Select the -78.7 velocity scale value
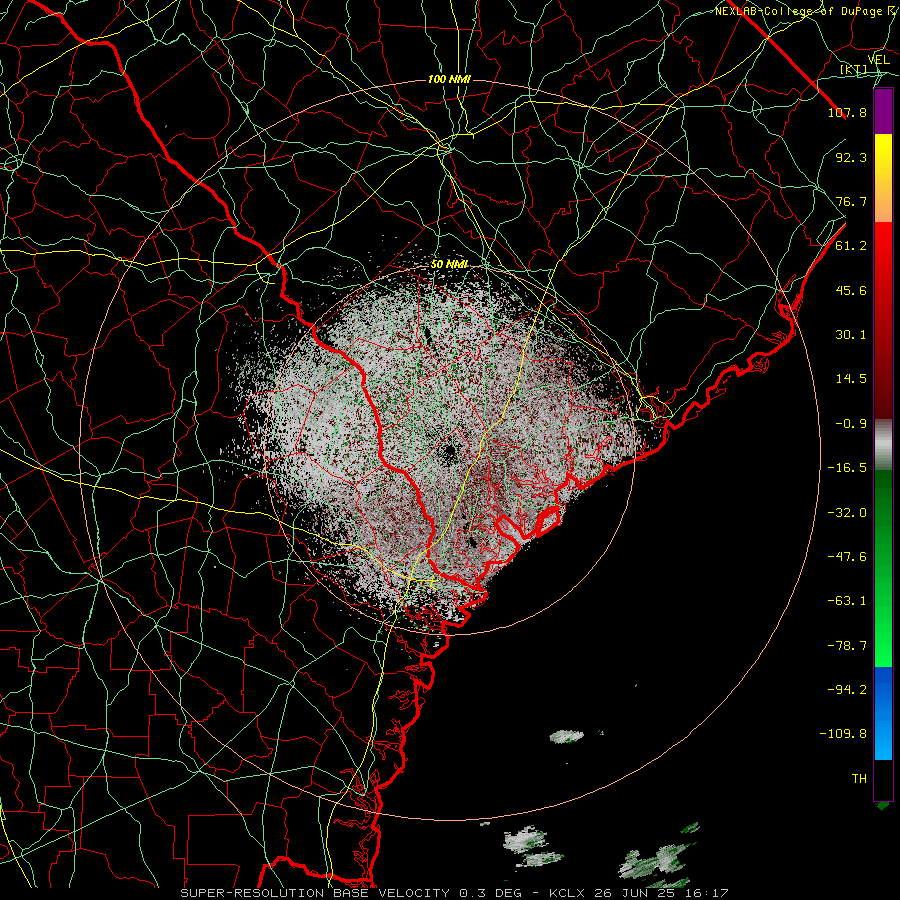900x900 pixels. [847, 646]
